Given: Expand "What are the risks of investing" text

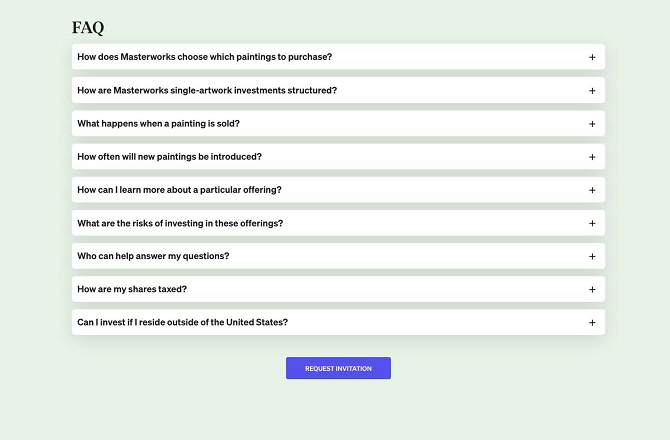Looking at the screenshot, I should point(180,223).
